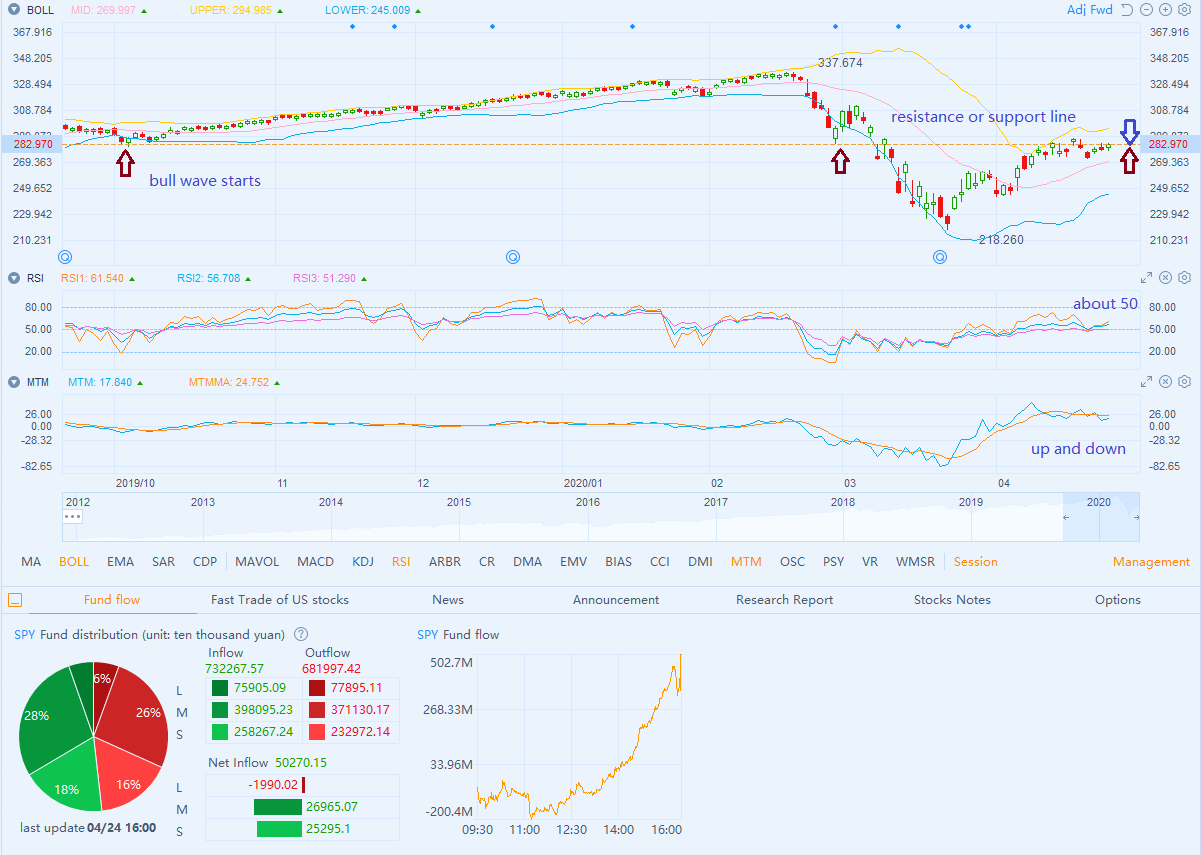
Task: Click the Net Inflow 50270.15 value
Action: coord(300,763)
